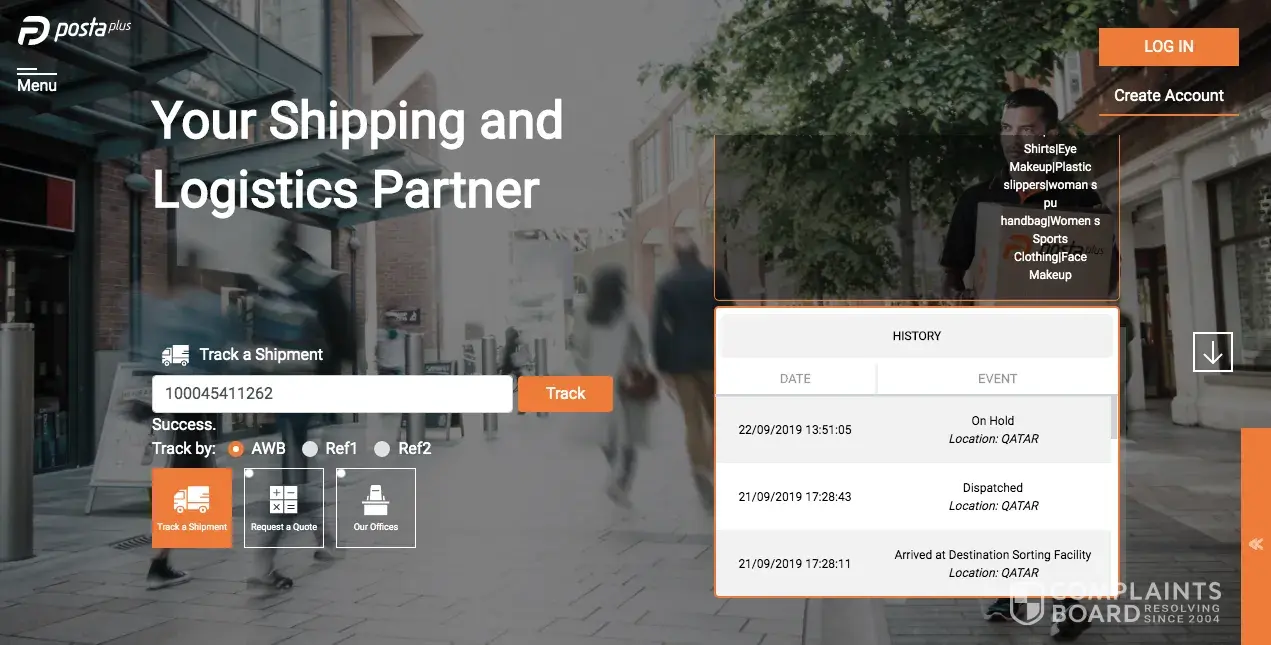
Task: Click the EVENT column header
Action: (x=997, y=379)
